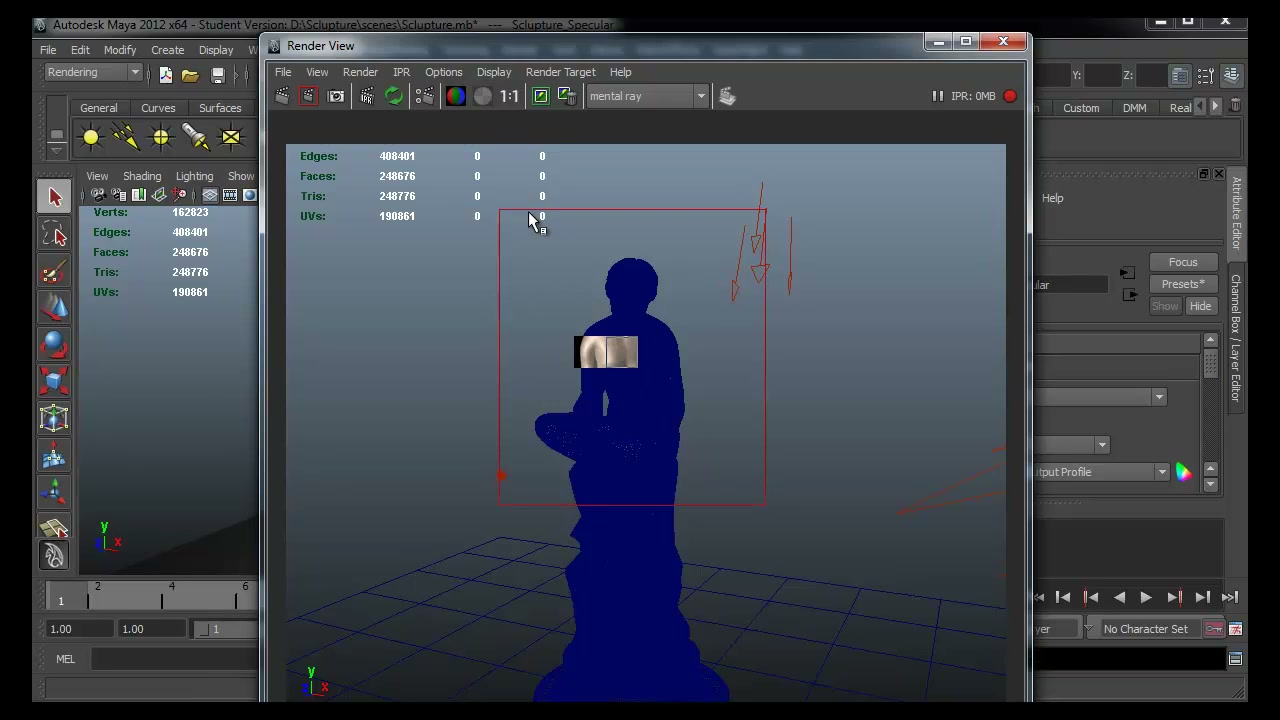
Task: Select the spot light shelf icon
Action: tap(196, 137)
